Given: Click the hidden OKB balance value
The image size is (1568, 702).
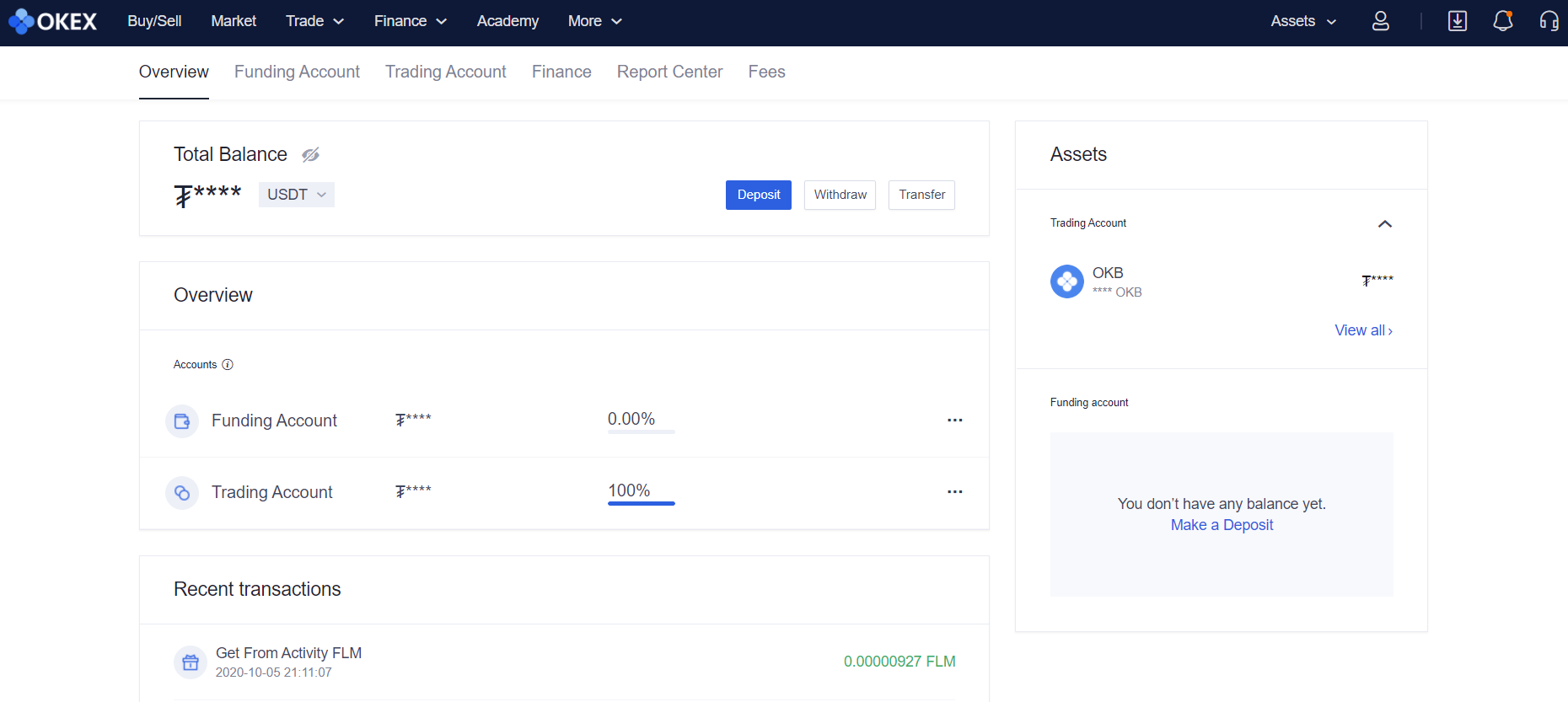Looking at the screenshot, I should 1377,281.
